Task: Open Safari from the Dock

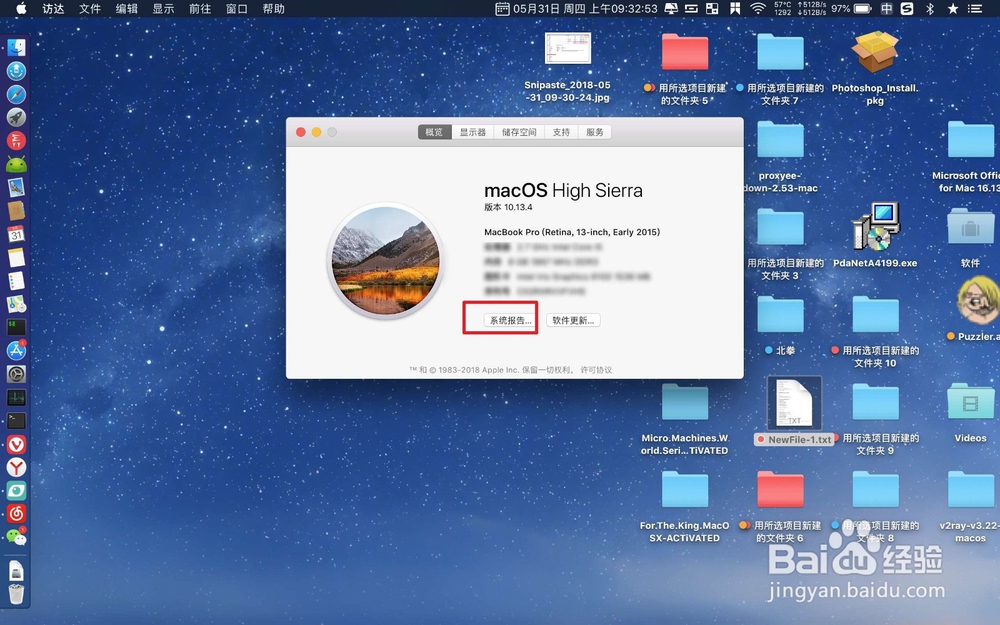Action: click(x=16, y=94)
